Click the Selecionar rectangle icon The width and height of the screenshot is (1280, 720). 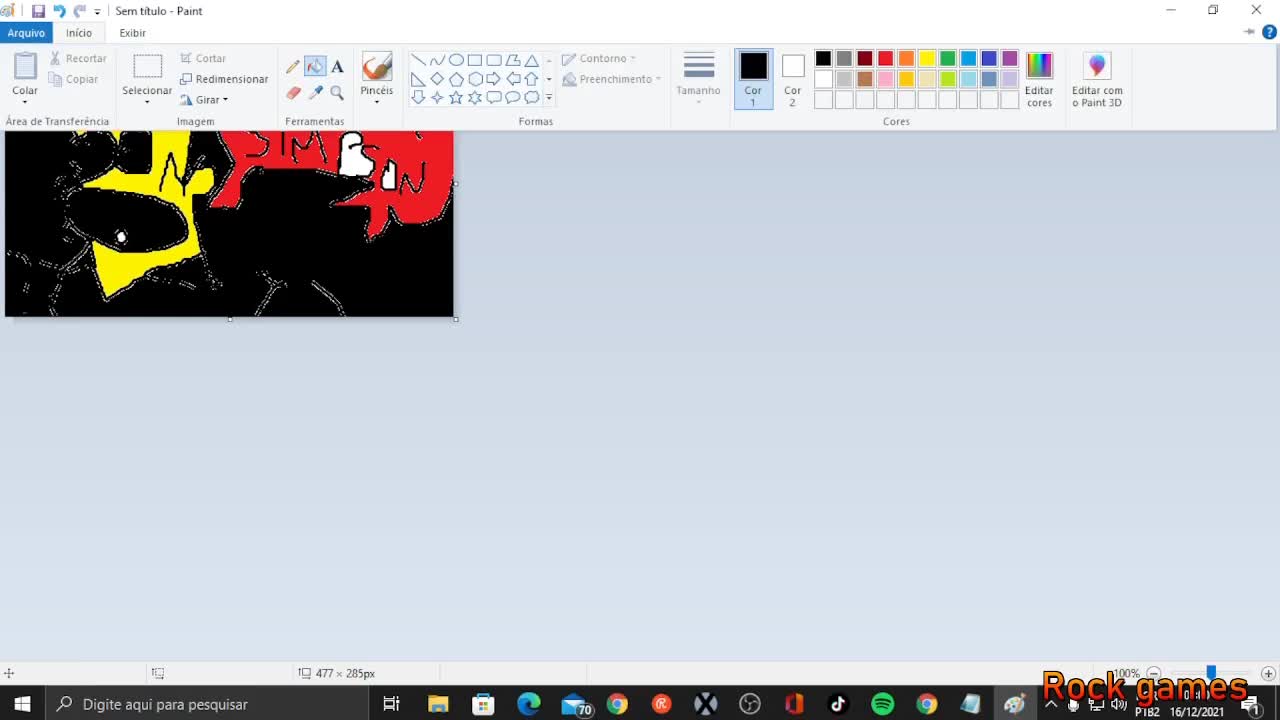[x=147, y=67]
